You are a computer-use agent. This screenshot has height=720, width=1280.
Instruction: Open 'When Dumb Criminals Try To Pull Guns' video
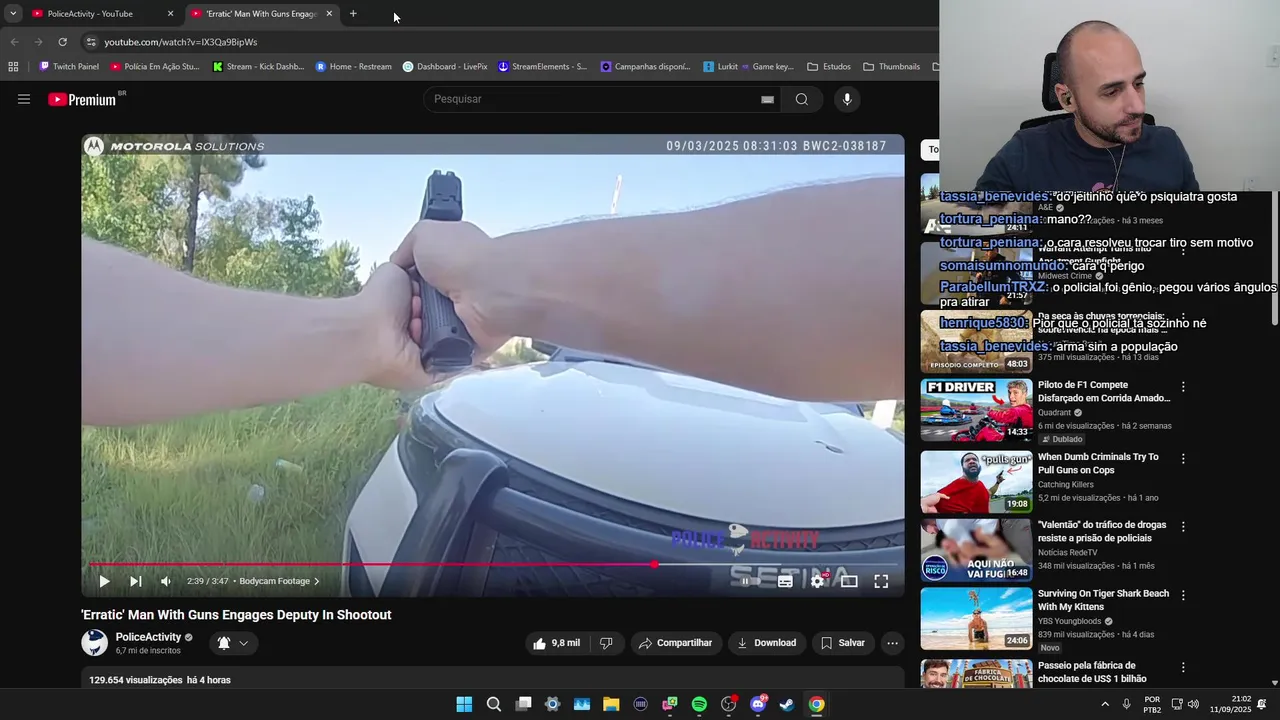point(1098,463)
